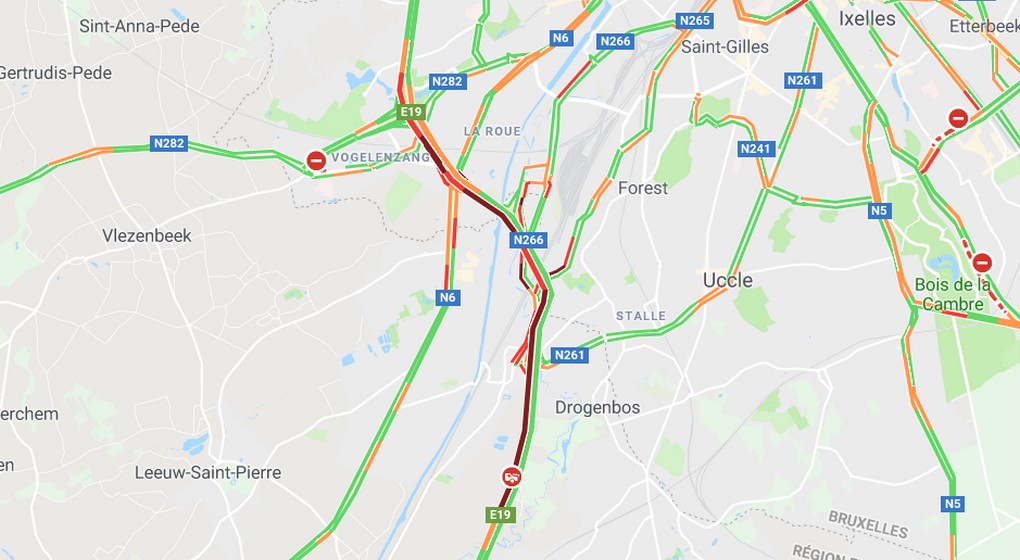This screenshot has width=1020, height=560.
Task: Click the Ixelles place label
Action: (x=866, y=19)
